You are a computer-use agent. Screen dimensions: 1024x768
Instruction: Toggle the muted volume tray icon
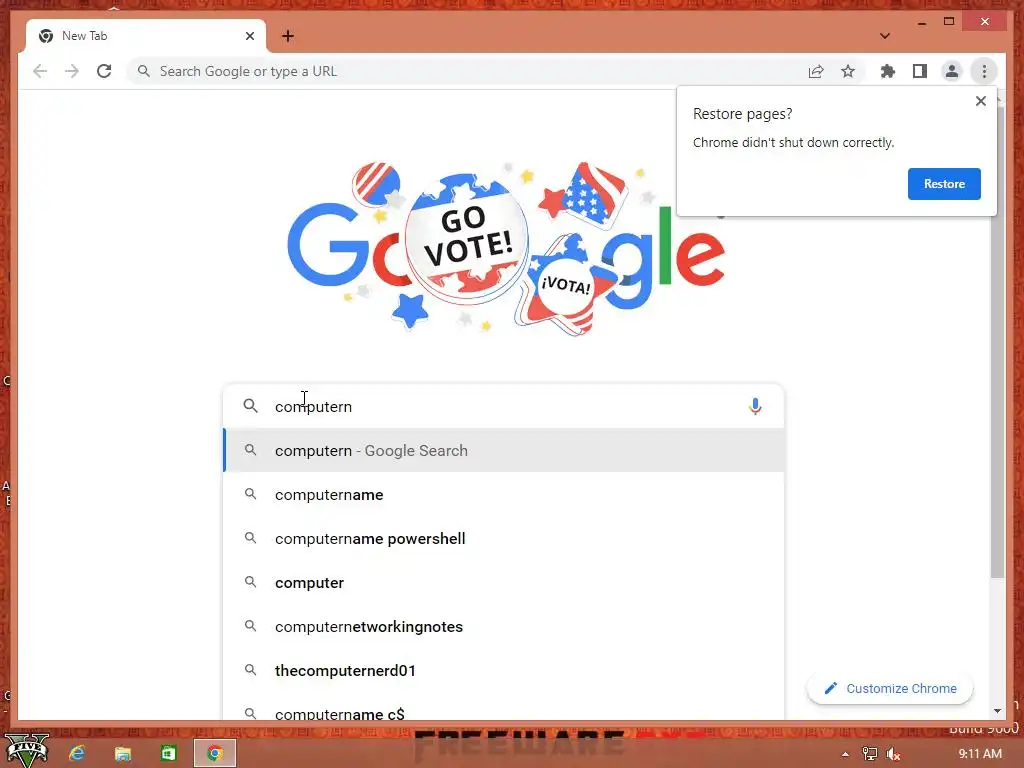[893, 754]
